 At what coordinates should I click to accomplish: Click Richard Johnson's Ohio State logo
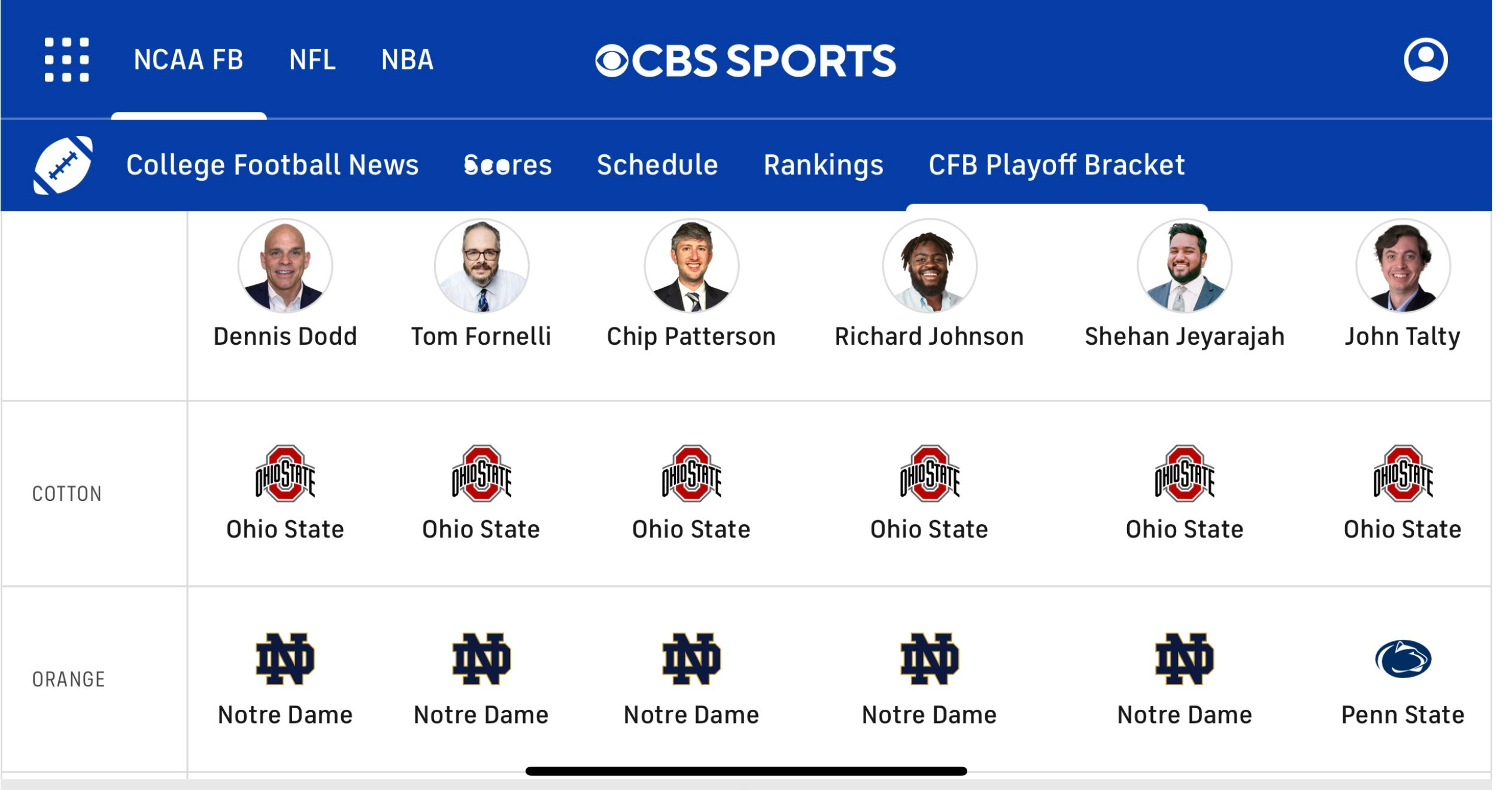[x=929, y=473]
